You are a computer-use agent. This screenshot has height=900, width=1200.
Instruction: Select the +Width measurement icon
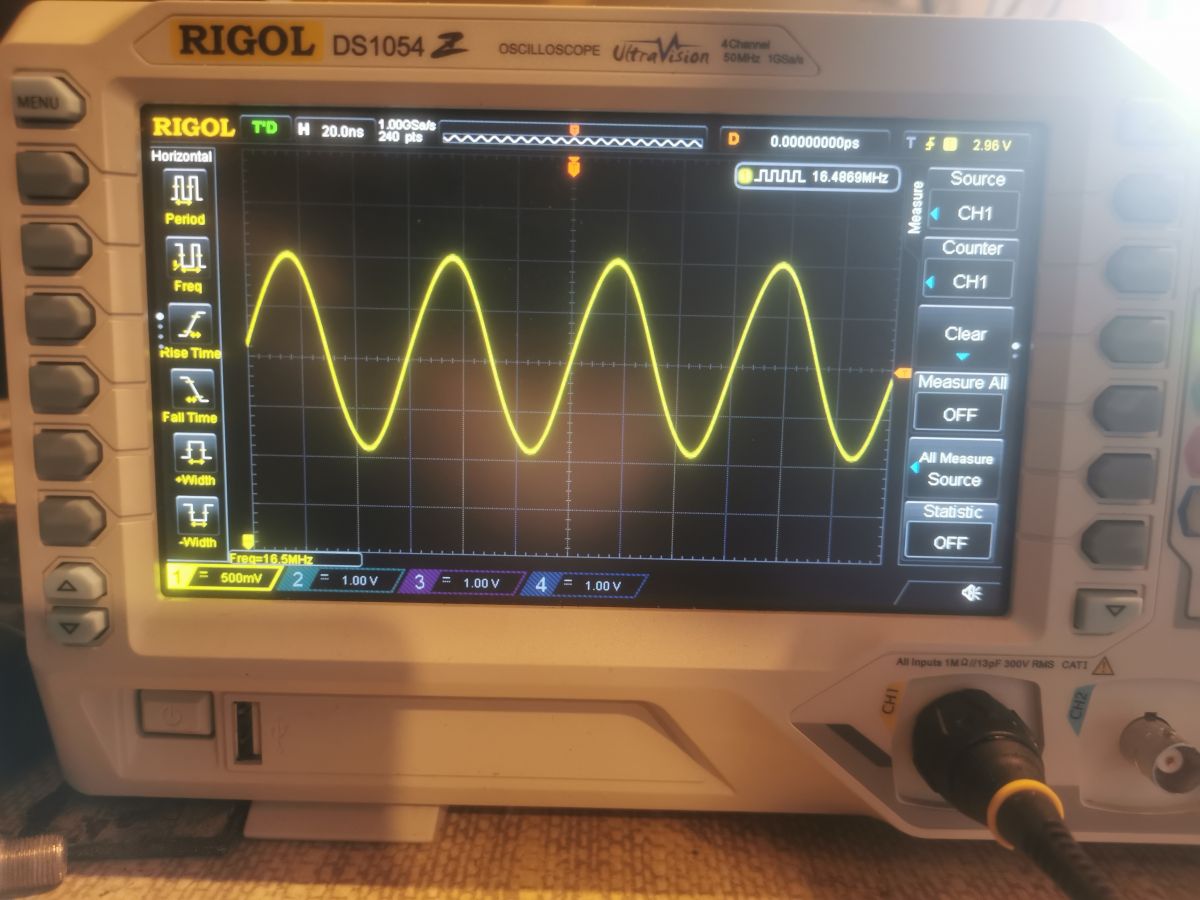194,459
